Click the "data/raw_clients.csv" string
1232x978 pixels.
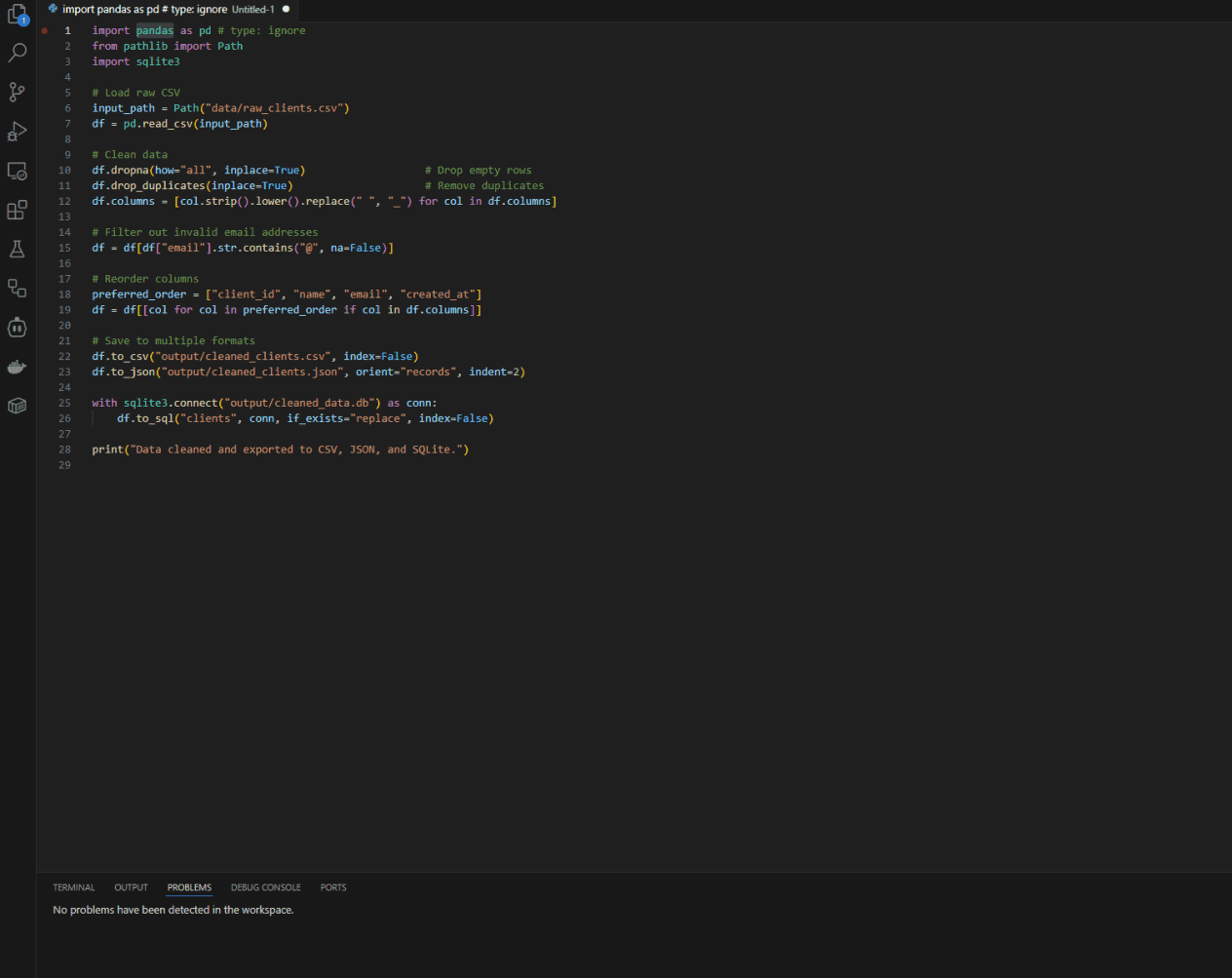(x=274, y=108)
